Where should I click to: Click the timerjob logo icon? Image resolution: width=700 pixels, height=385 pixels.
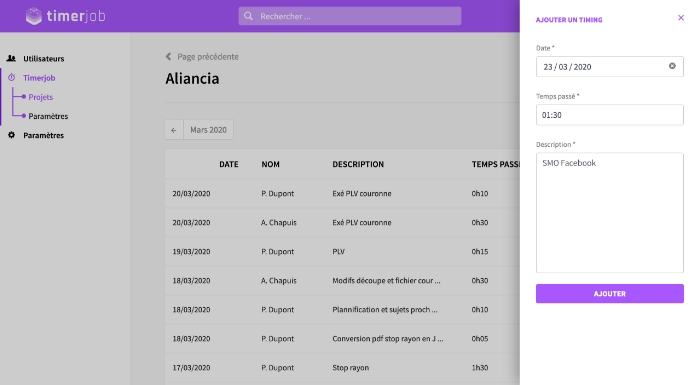(33, 16)
